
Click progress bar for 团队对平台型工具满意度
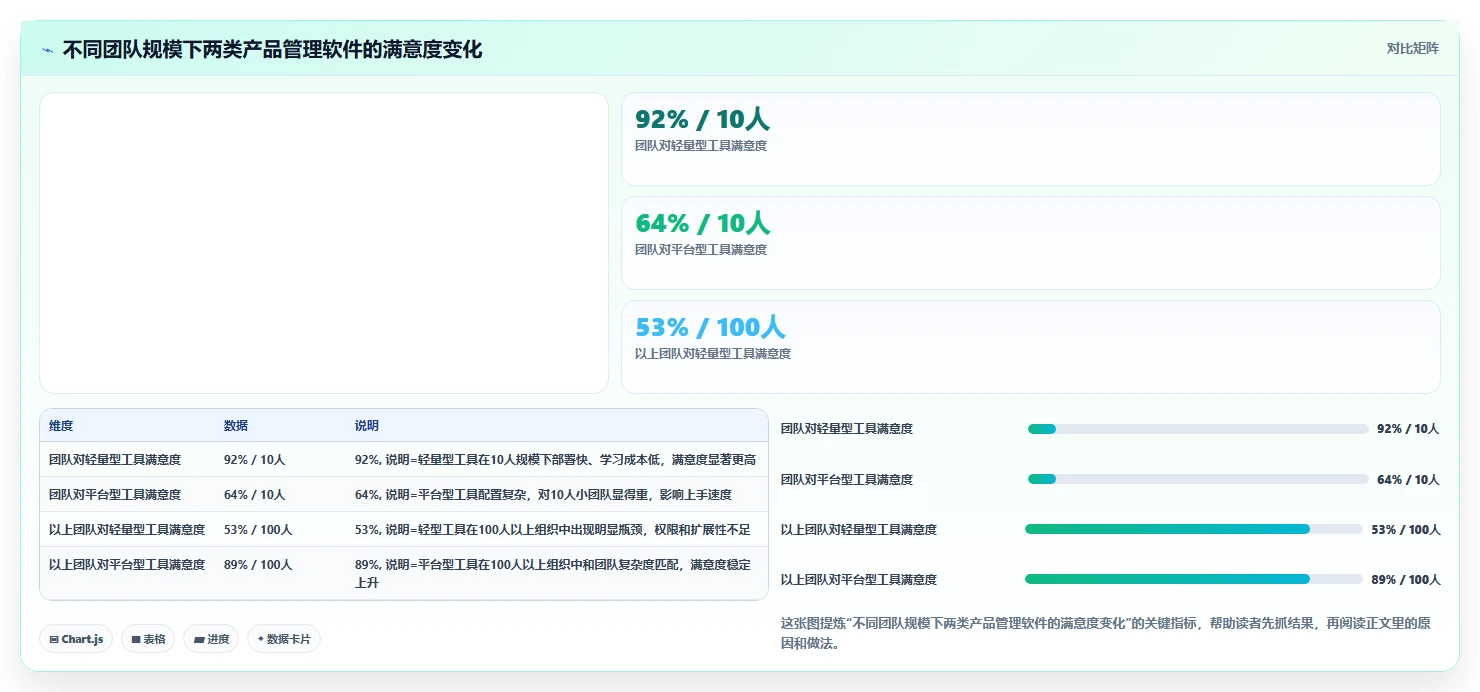1198,479
